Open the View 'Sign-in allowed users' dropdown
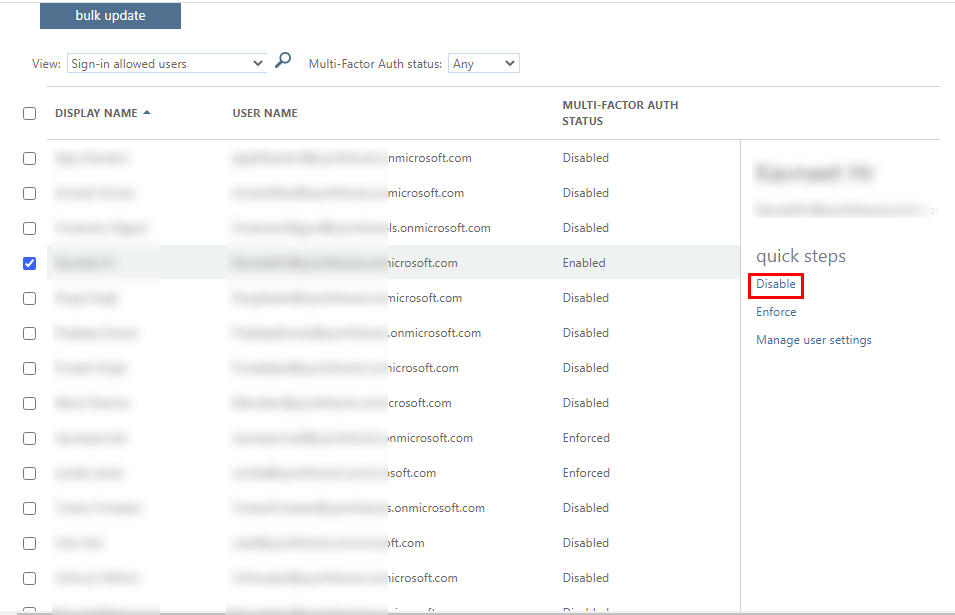This screenshot has width=955, height=615. 166,64
